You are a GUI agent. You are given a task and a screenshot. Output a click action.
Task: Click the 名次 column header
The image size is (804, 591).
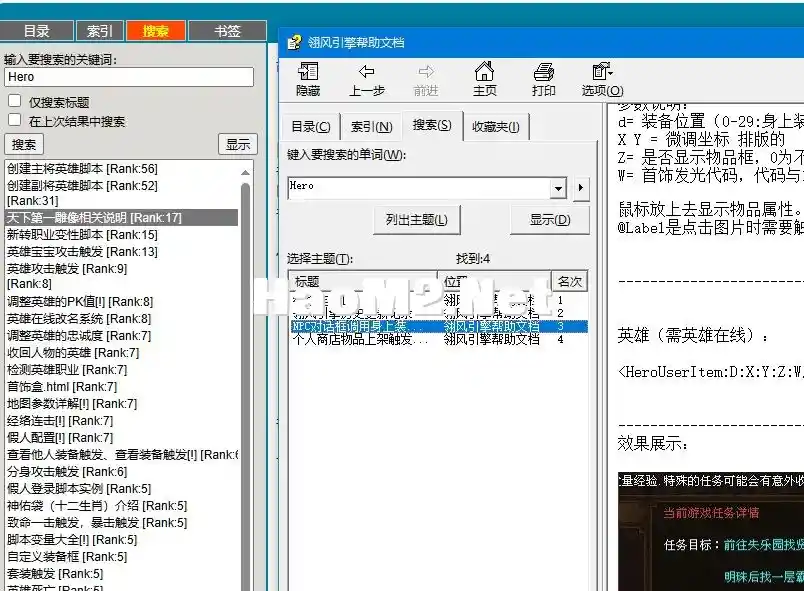(569, 281)
